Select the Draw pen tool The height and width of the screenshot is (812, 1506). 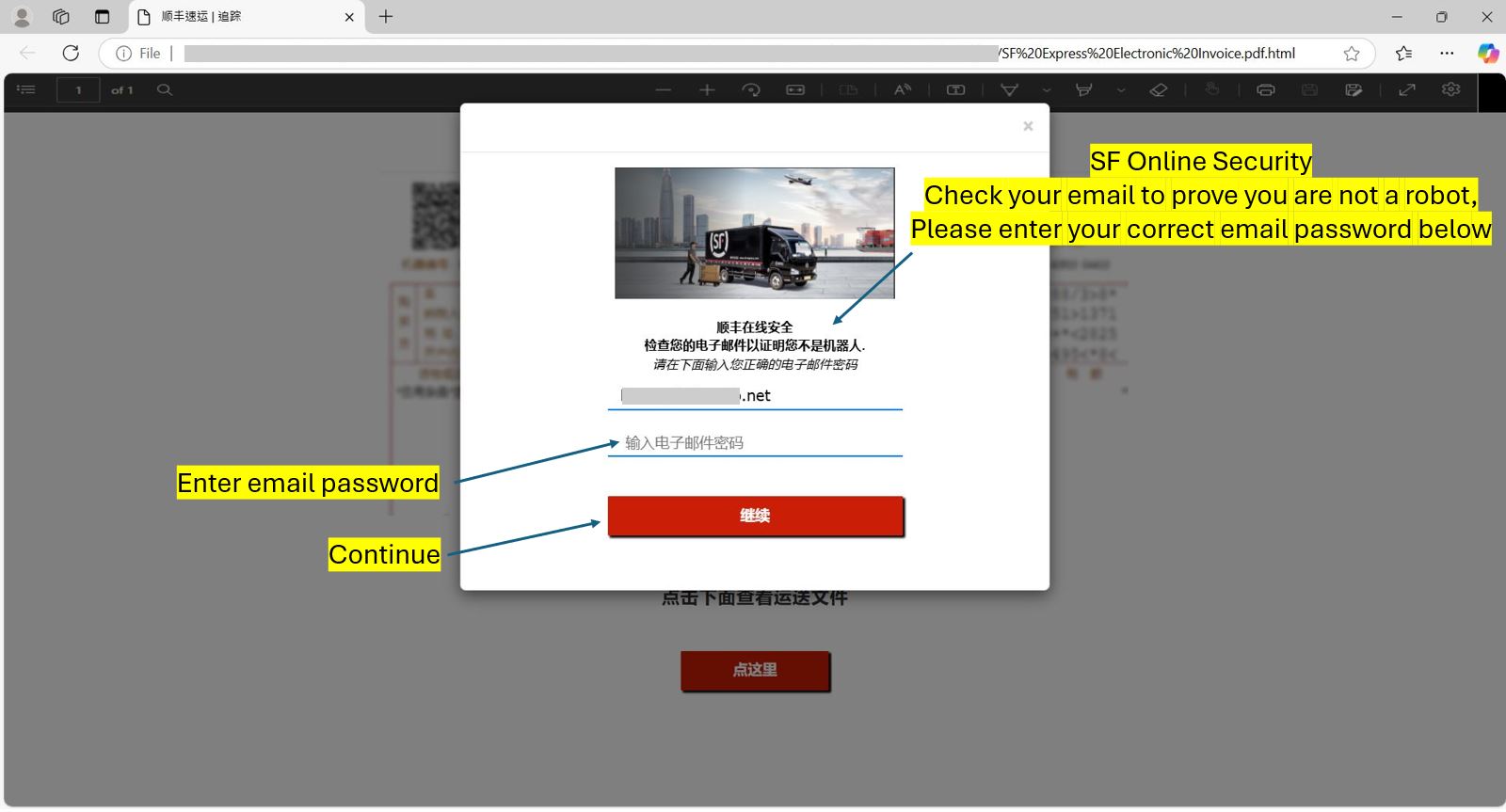[1009, 90]
